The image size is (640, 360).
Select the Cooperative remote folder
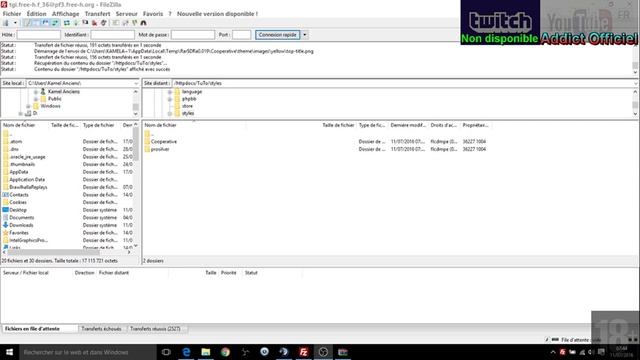[x=164, y=142]
